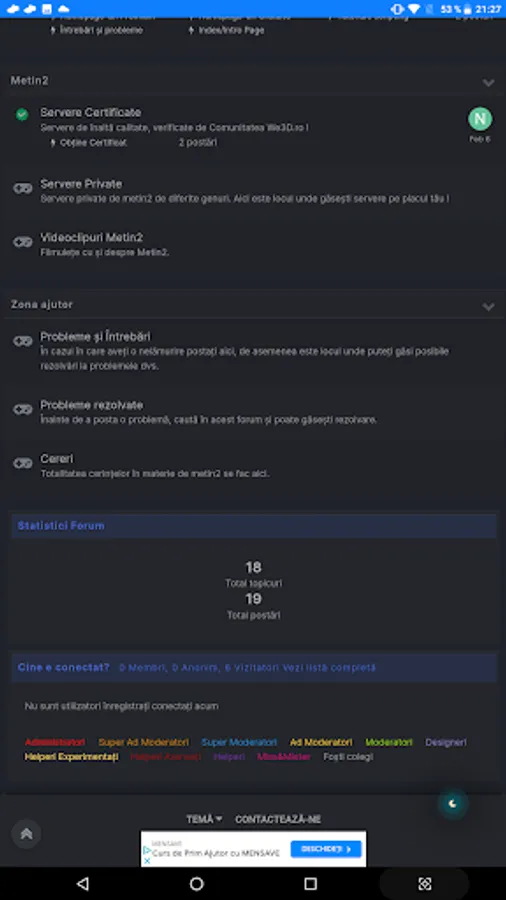The height and width of the screenshot is (900, 506).
Task: Click the gamepad icon next to Servere Private
Action: point(23,188)
